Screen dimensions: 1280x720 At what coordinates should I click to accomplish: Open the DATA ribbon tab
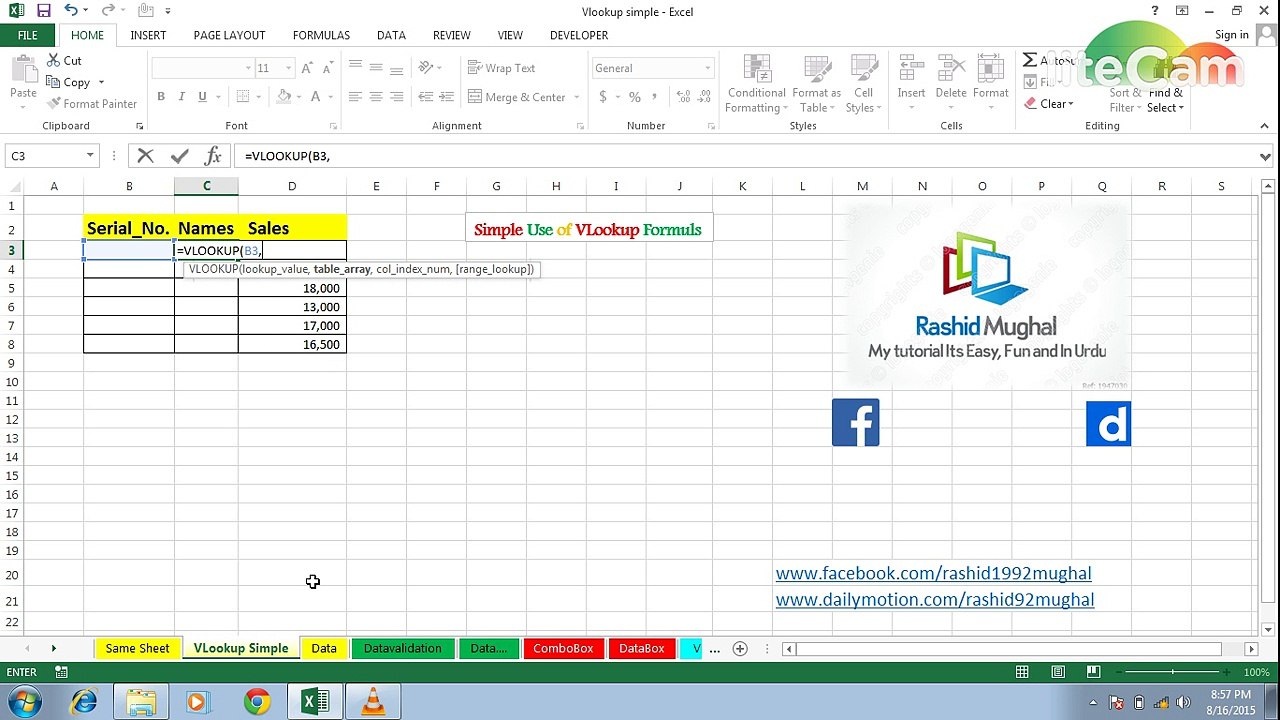click(391, 35)
